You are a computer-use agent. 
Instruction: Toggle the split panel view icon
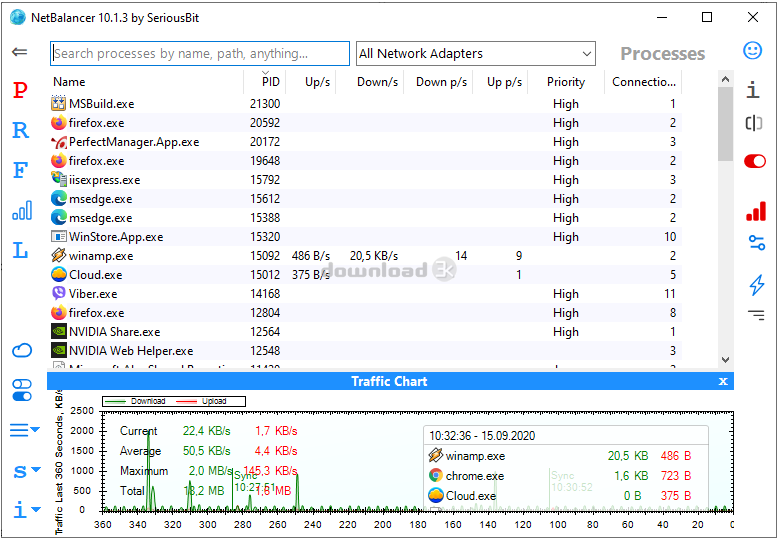[x=754, y=123]
